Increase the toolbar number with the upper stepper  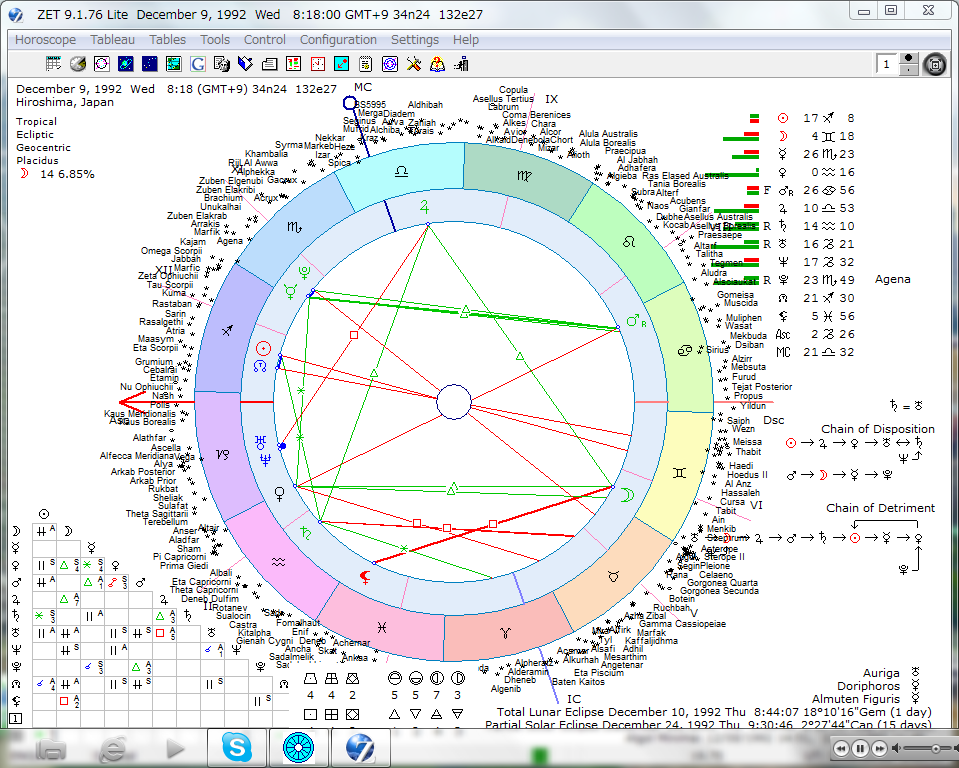click(909, 59)
